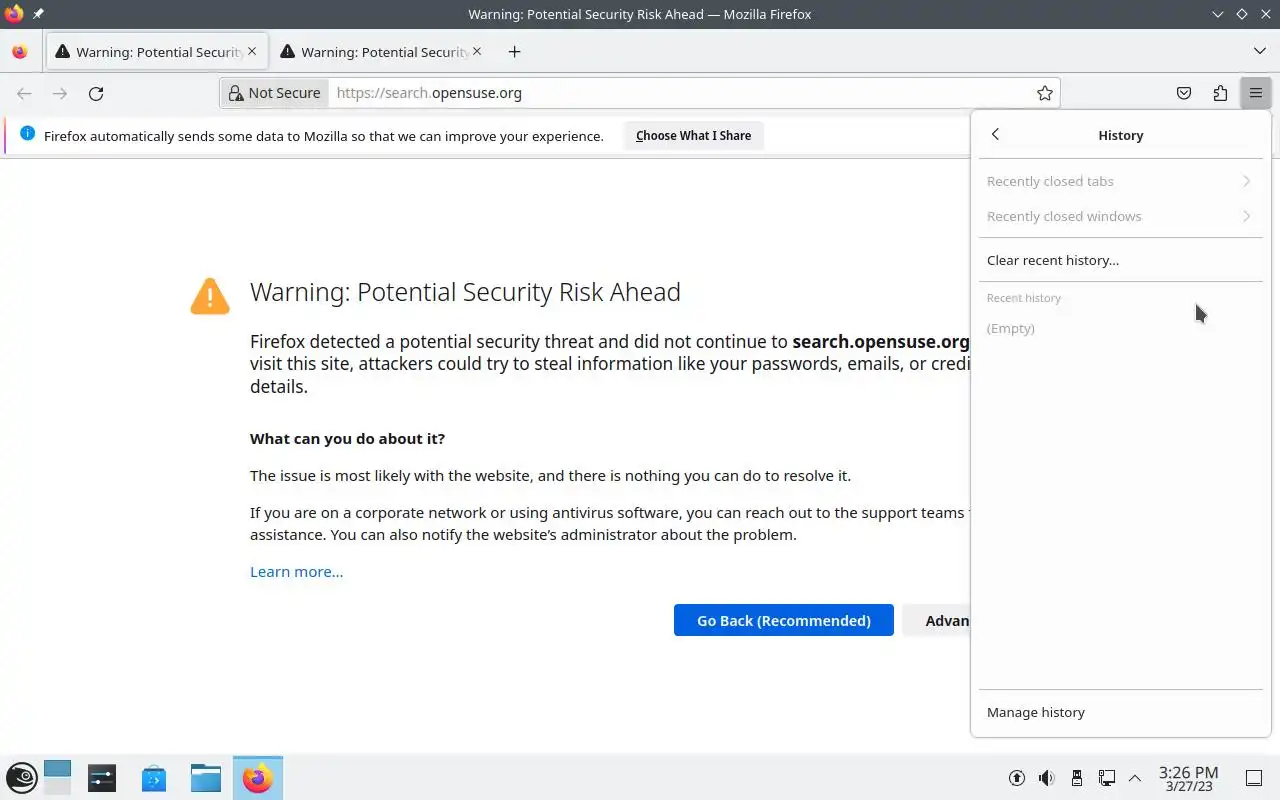This screenshot has width=1280, height=800.
Task: Click the heading 'Warning: Potential Security Risk Ahead'
Action: click(x=465, y=292)
